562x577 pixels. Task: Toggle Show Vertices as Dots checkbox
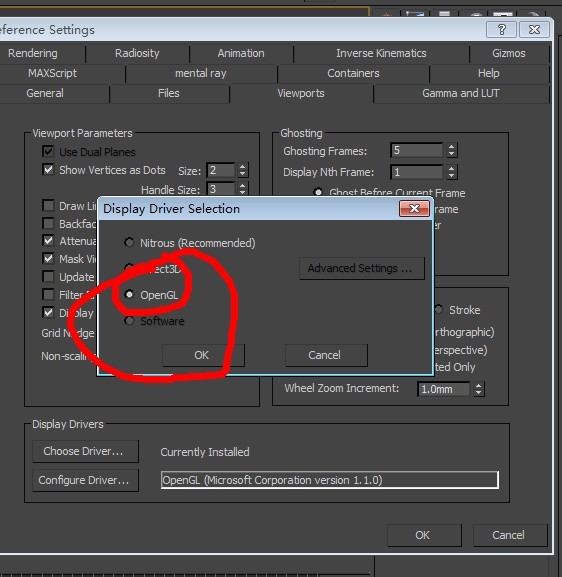tap(48, 169)
